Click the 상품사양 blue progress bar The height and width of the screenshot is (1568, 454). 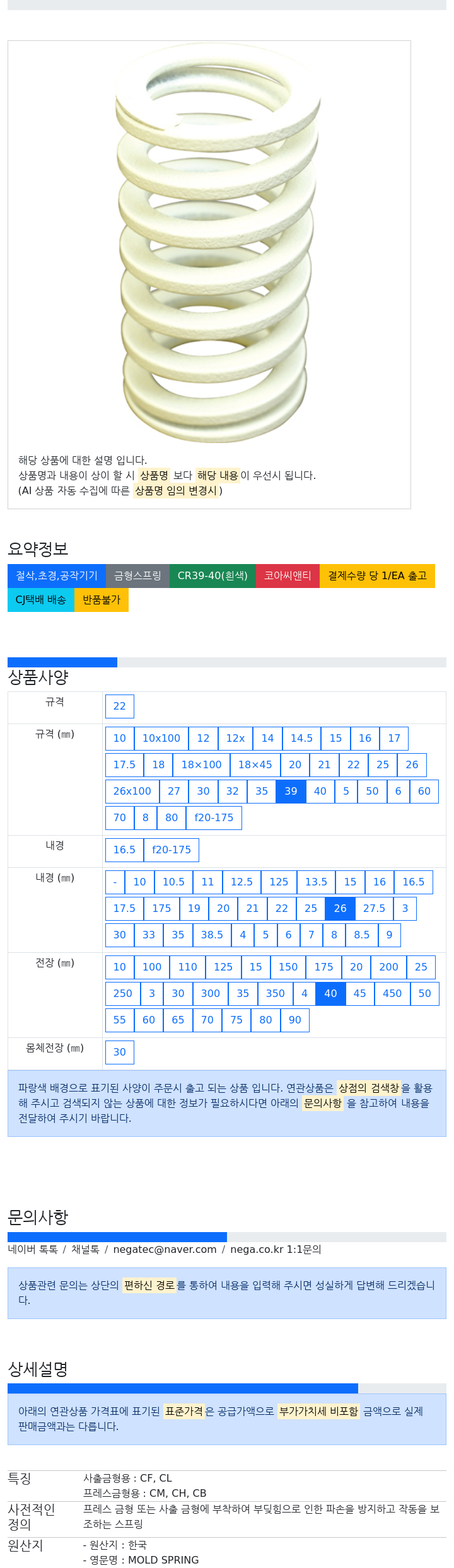click(62, 662)
